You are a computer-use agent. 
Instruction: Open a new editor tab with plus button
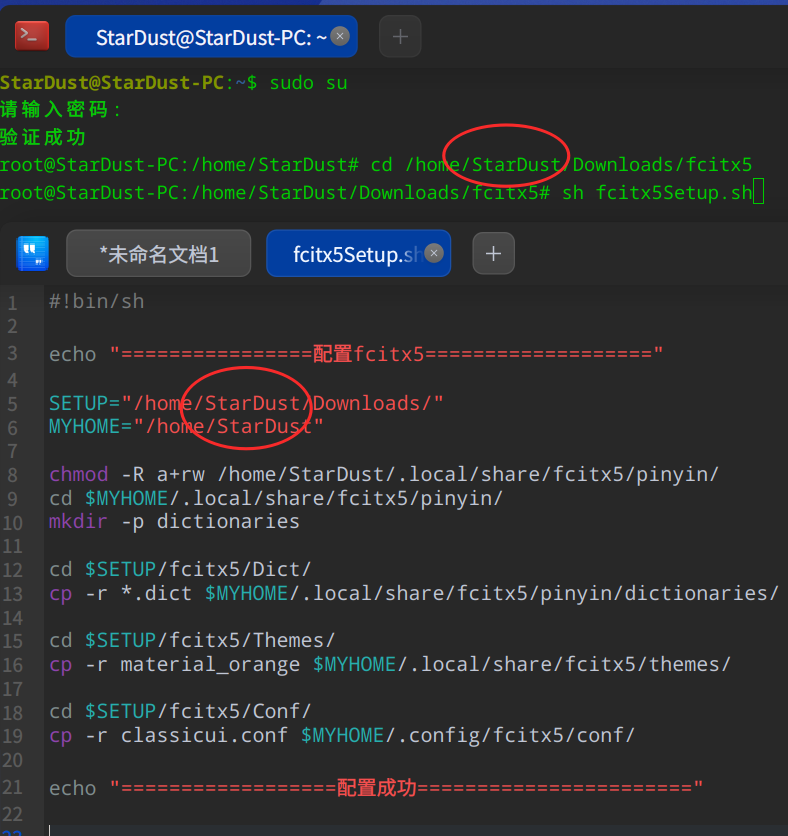(x=493, y=254)
